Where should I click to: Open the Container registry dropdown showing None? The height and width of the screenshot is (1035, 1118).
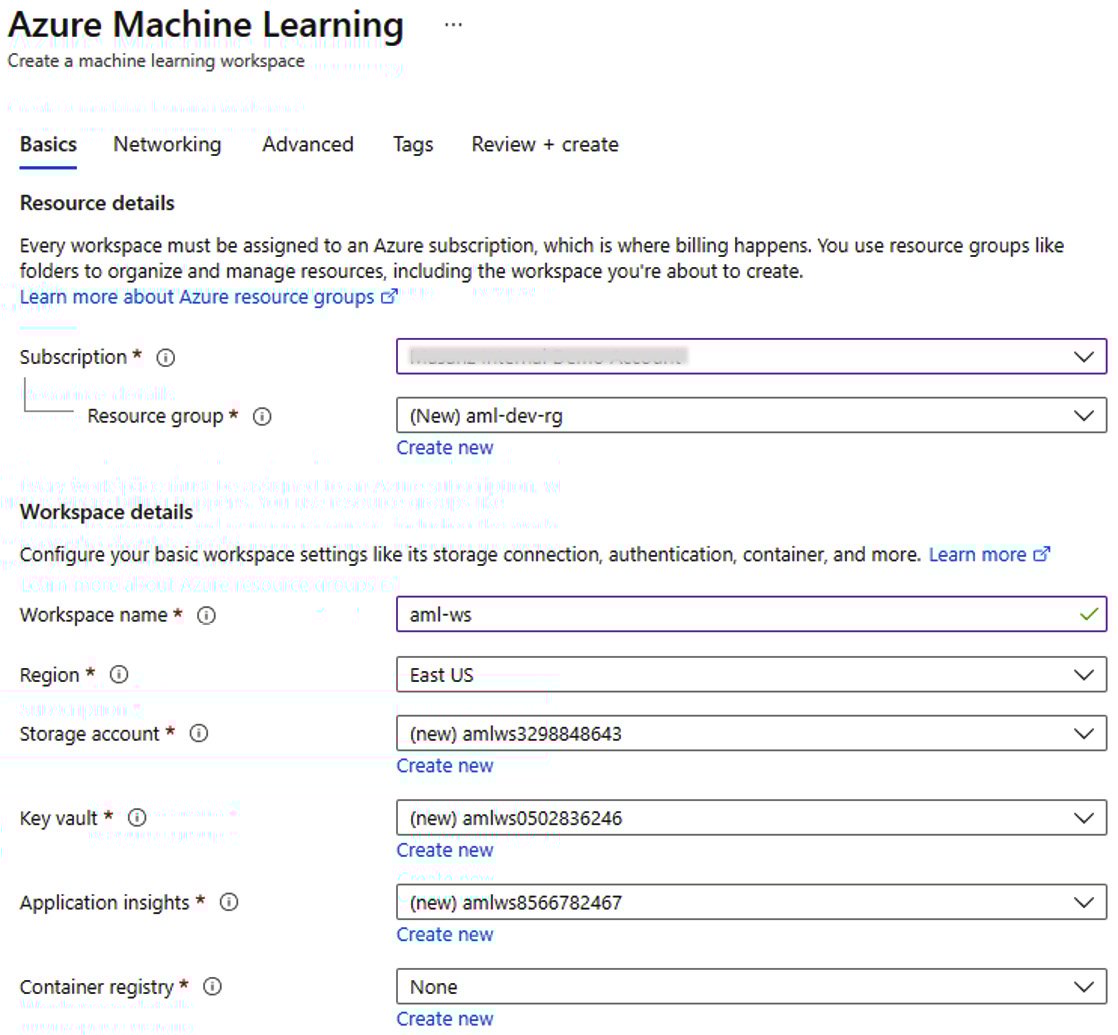(x=752, y=987)
